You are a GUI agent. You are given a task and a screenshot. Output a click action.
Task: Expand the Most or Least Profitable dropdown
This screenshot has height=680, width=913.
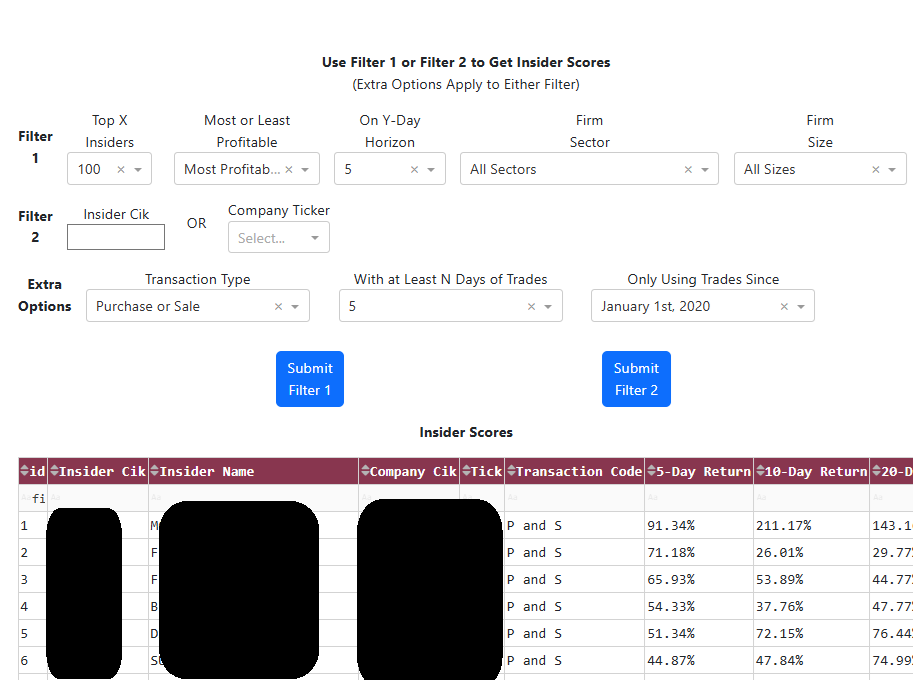pos(305,170)
